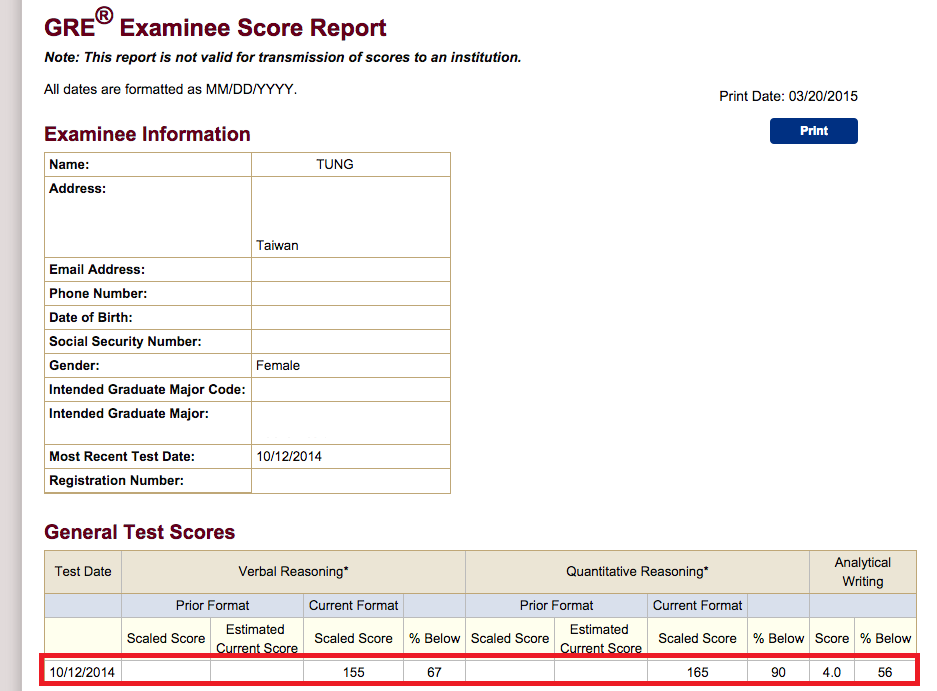Click Current Format under Quantitative Reasoning
This screenshot has width=937, height=691.
(x=697, y=606)
